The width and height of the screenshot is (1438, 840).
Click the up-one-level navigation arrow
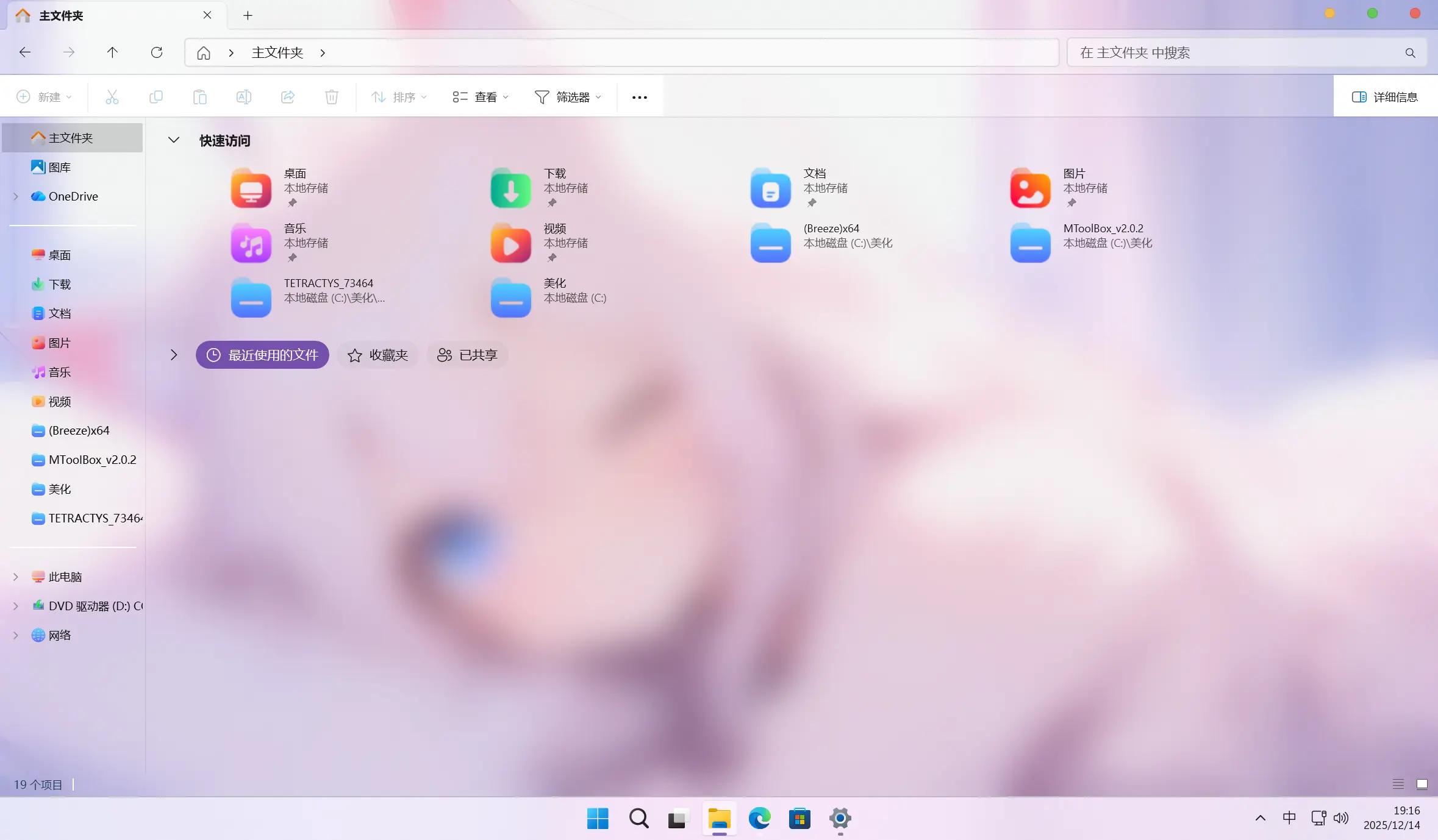pyautogui.click(x=112, y=52)
